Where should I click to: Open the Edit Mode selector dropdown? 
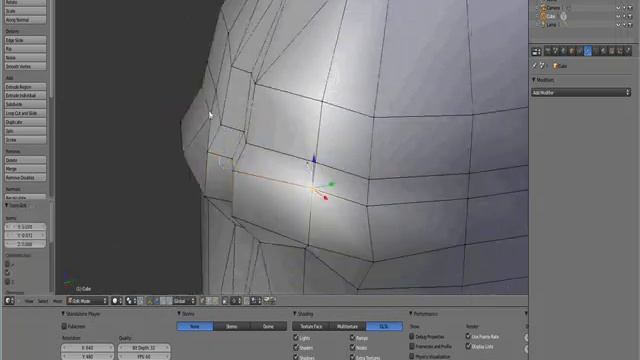pos(87,301)
